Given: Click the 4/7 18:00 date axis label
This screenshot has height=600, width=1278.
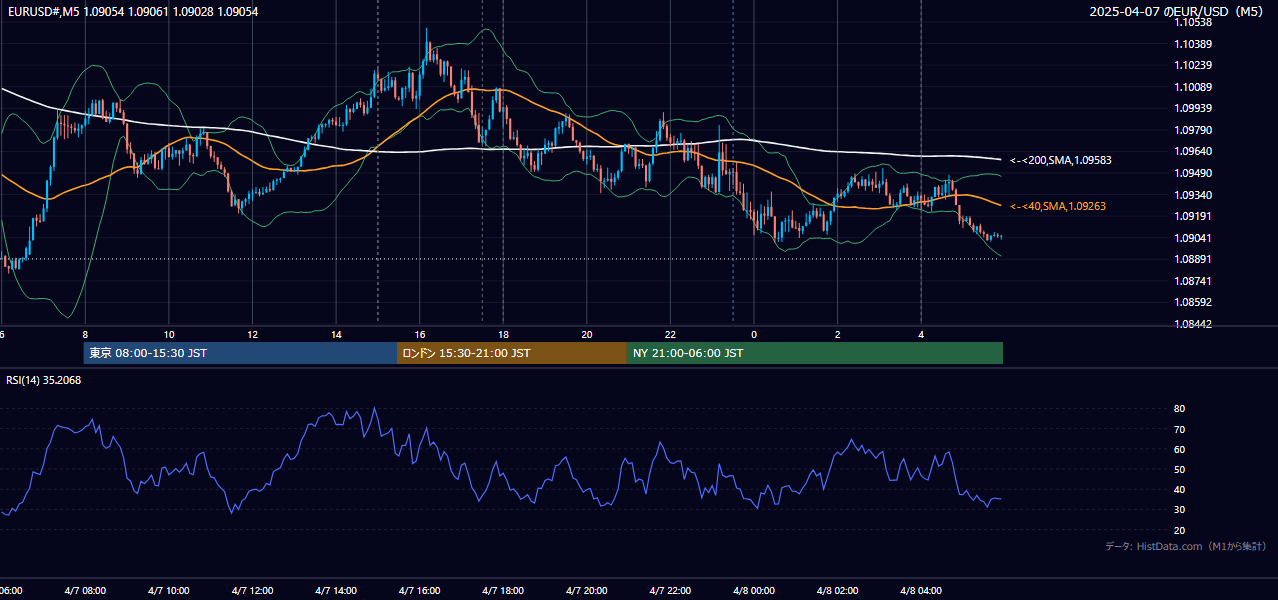Looking at the screenshot, I should pyautogui.click(x=503, y=591).
